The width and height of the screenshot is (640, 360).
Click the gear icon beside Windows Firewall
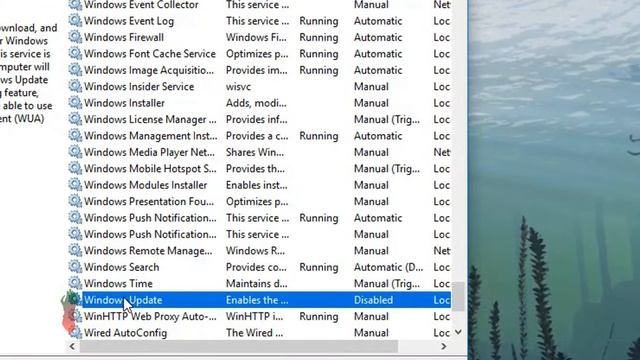(75, 37)
